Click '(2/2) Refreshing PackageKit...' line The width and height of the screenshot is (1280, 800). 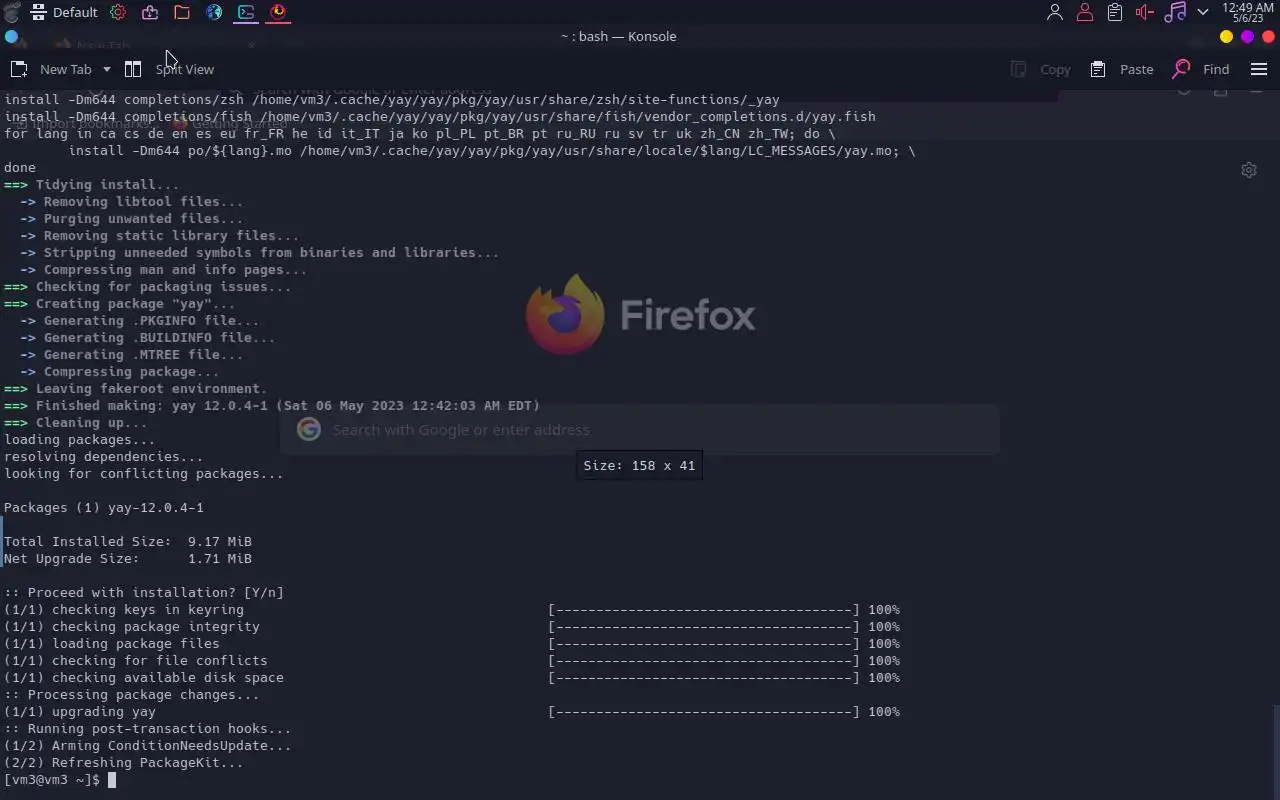tap(124, 763)
